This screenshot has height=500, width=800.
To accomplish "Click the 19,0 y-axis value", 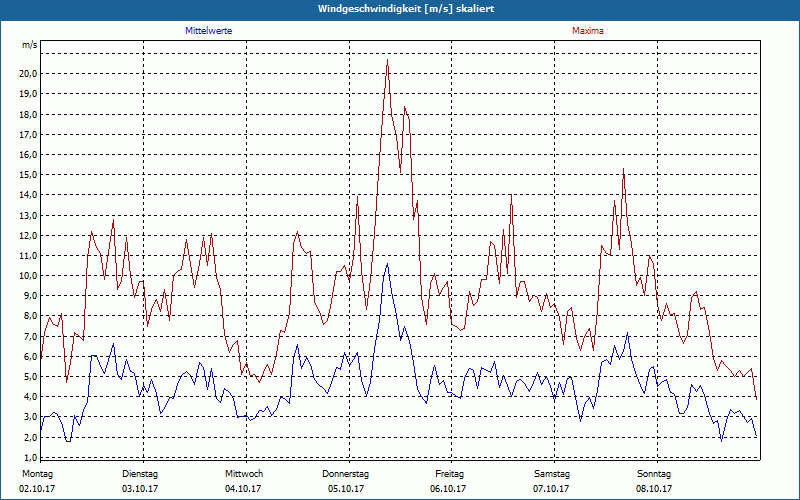I will pyautogui.click(x=28, y=94).
